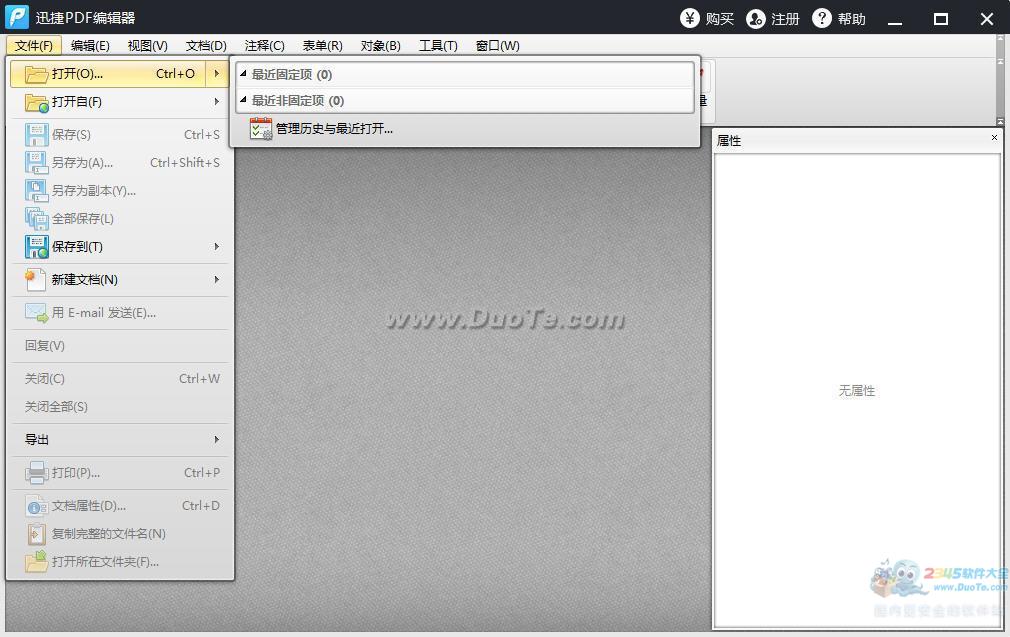Click the folder icon beside 打开自(F)
This screenshot has width=1010, height=637.
[36, 102]
